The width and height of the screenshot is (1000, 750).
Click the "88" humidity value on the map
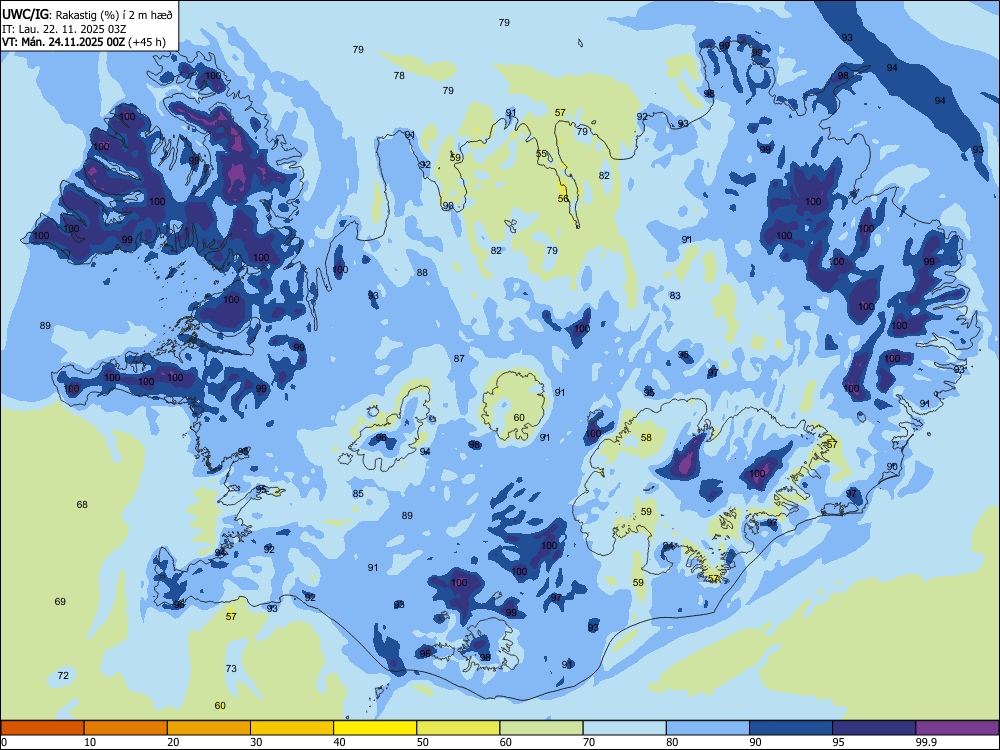422,272
